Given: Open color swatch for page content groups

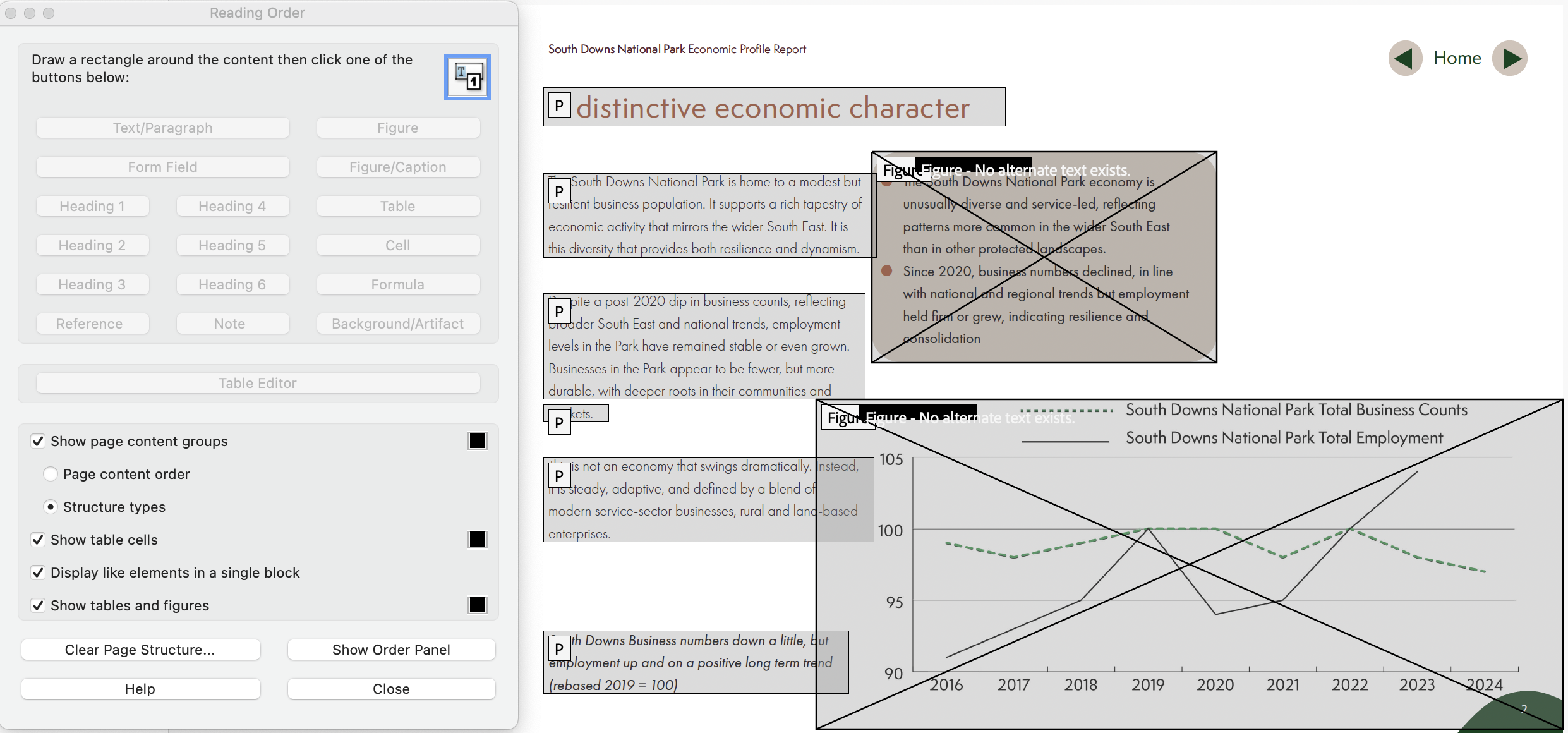Looking at the screenshot, I should click(478, 441).
